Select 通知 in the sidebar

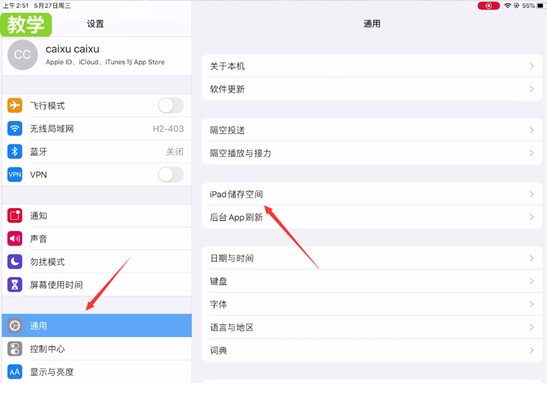97,216
